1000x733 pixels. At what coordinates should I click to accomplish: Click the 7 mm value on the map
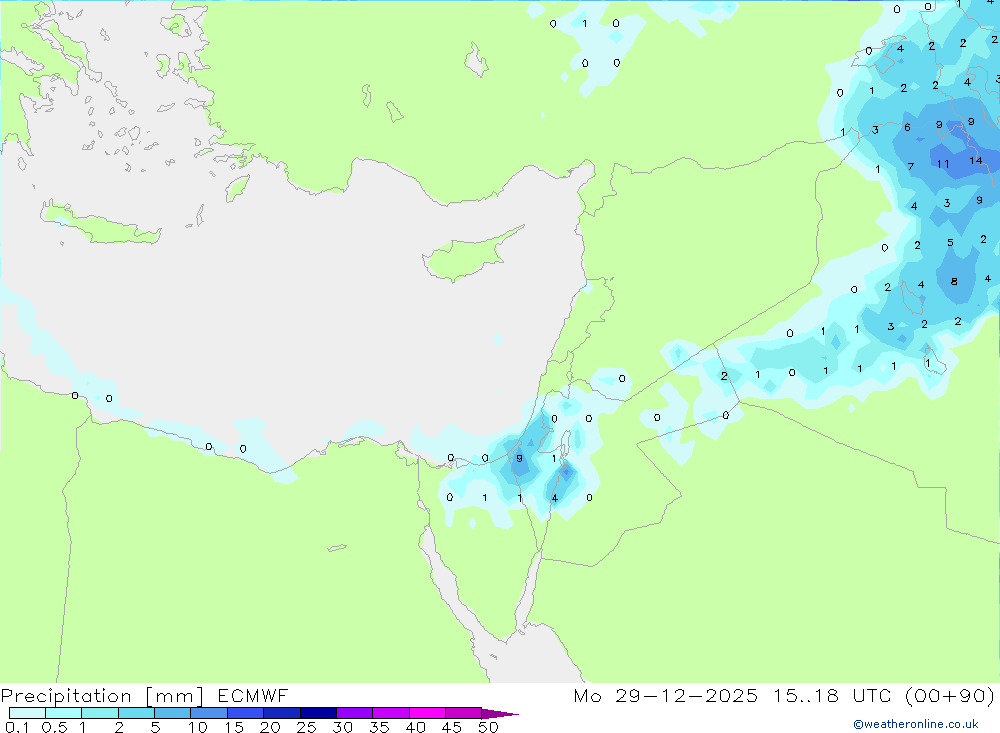(x=911, y=167)
